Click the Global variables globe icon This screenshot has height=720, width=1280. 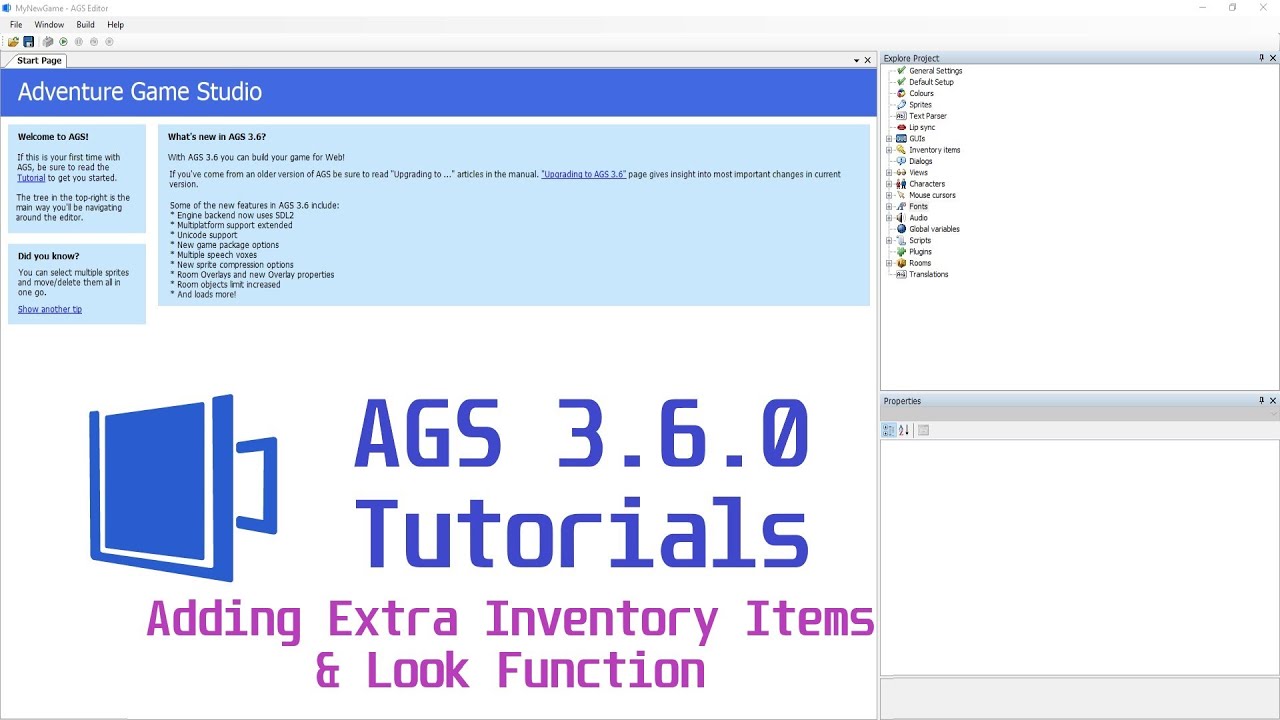click(901, 229)
